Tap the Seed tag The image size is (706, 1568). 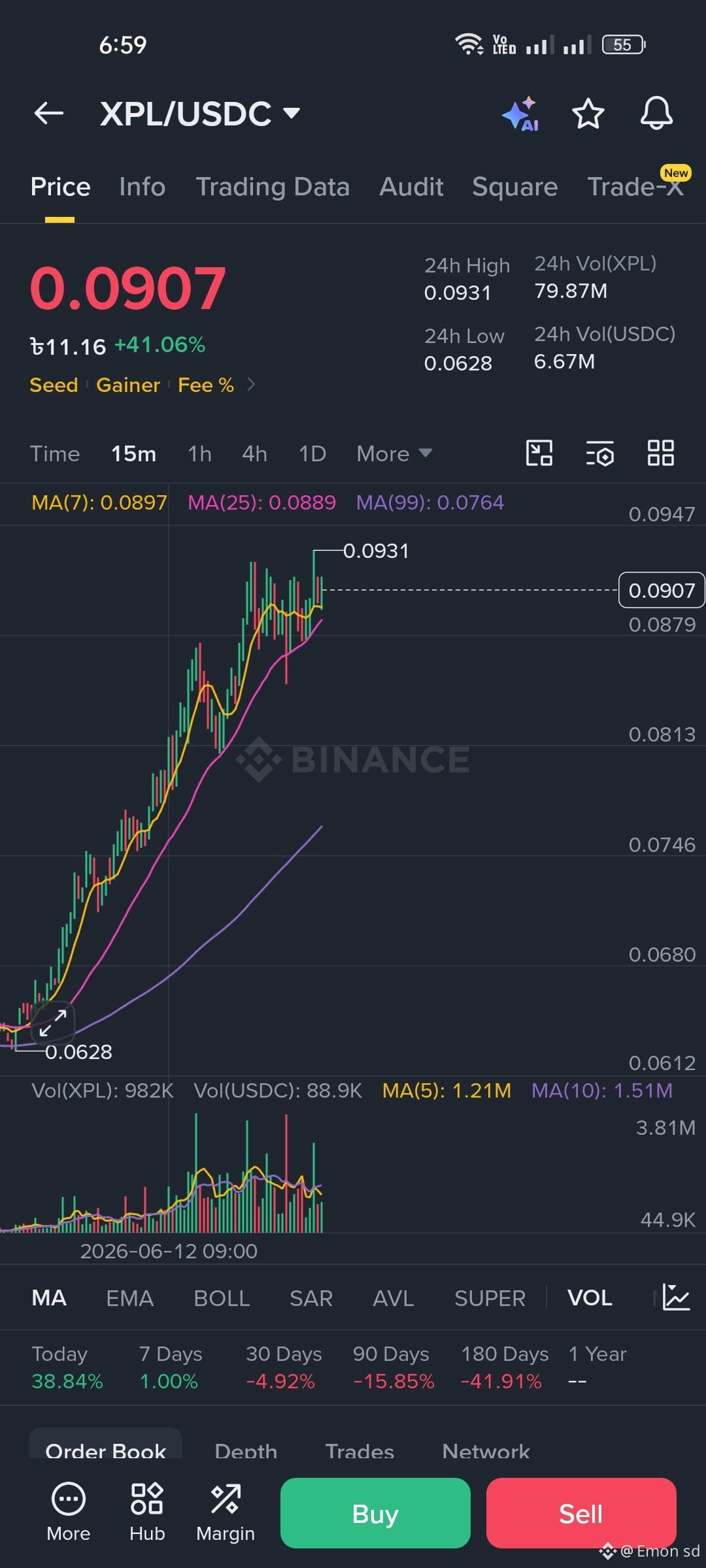(54, 385)
